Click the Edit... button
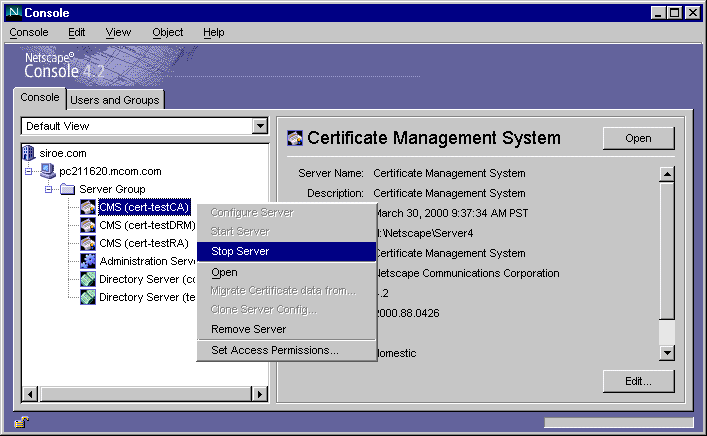This screenshot has height=436, width=707. point(638,381)
